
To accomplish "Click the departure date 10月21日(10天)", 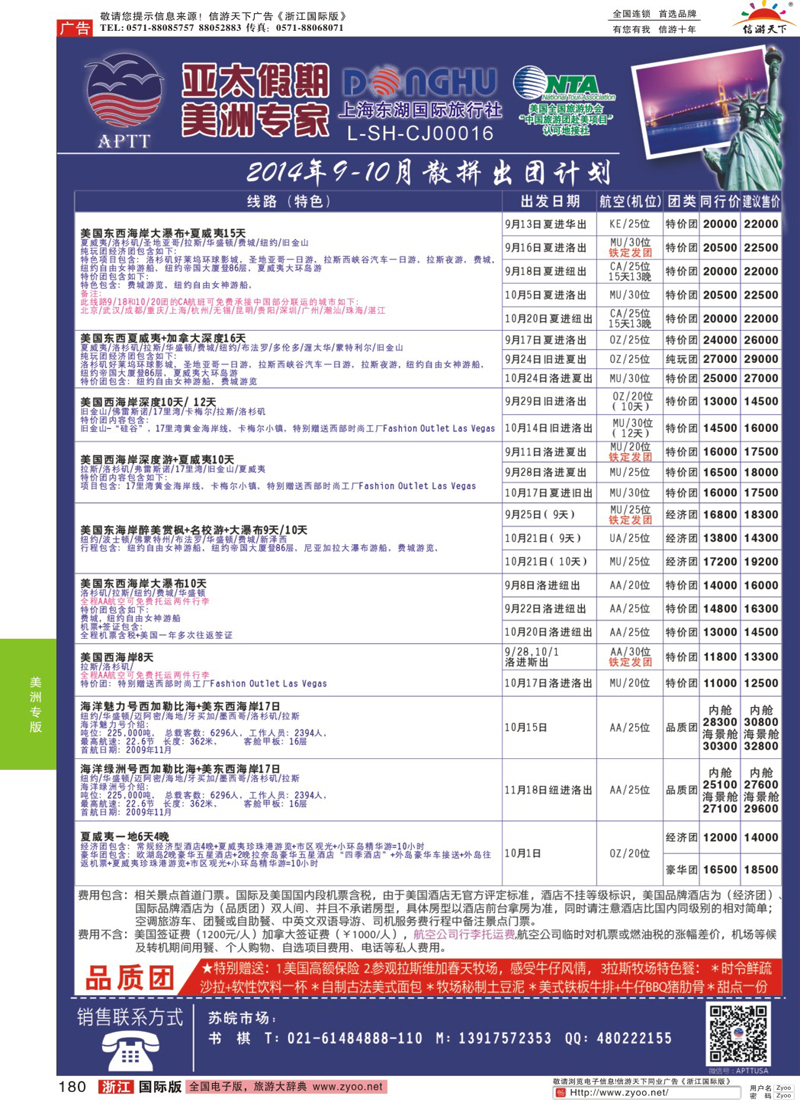I will 545,561.
